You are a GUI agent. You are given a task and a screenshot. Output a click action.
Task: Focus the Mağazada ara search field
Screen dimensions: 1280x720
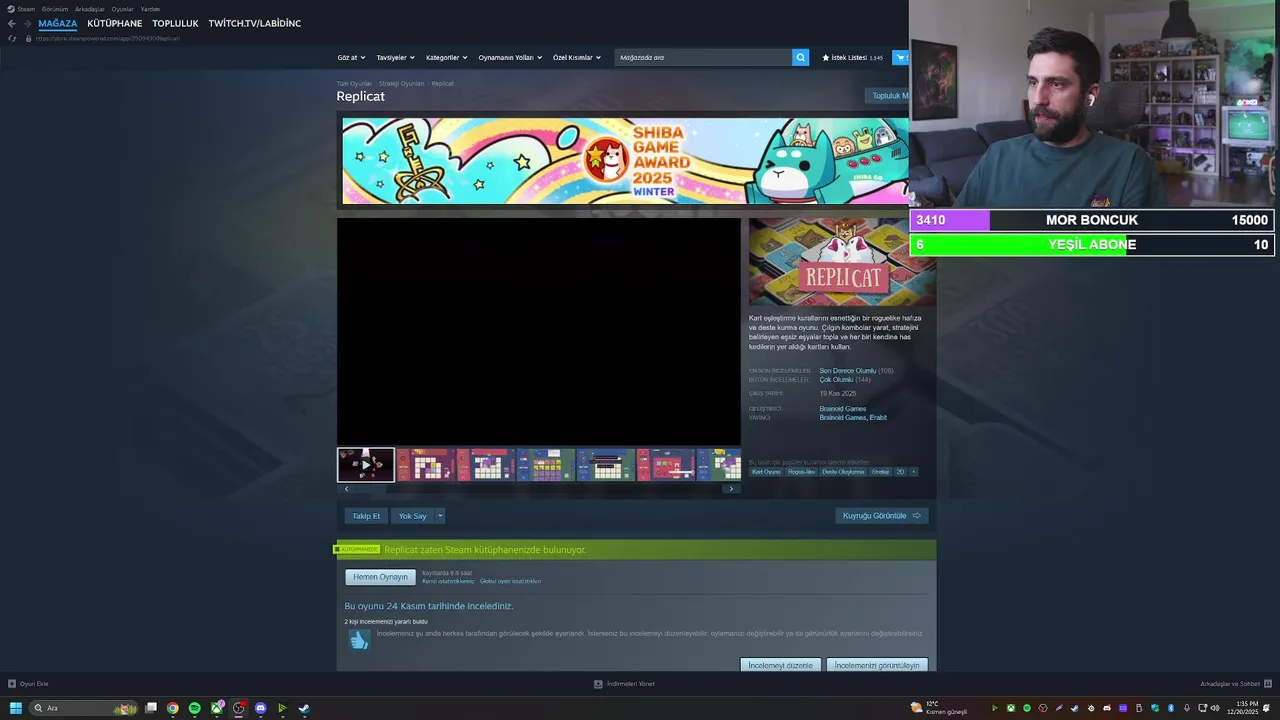tap(703, 57)
